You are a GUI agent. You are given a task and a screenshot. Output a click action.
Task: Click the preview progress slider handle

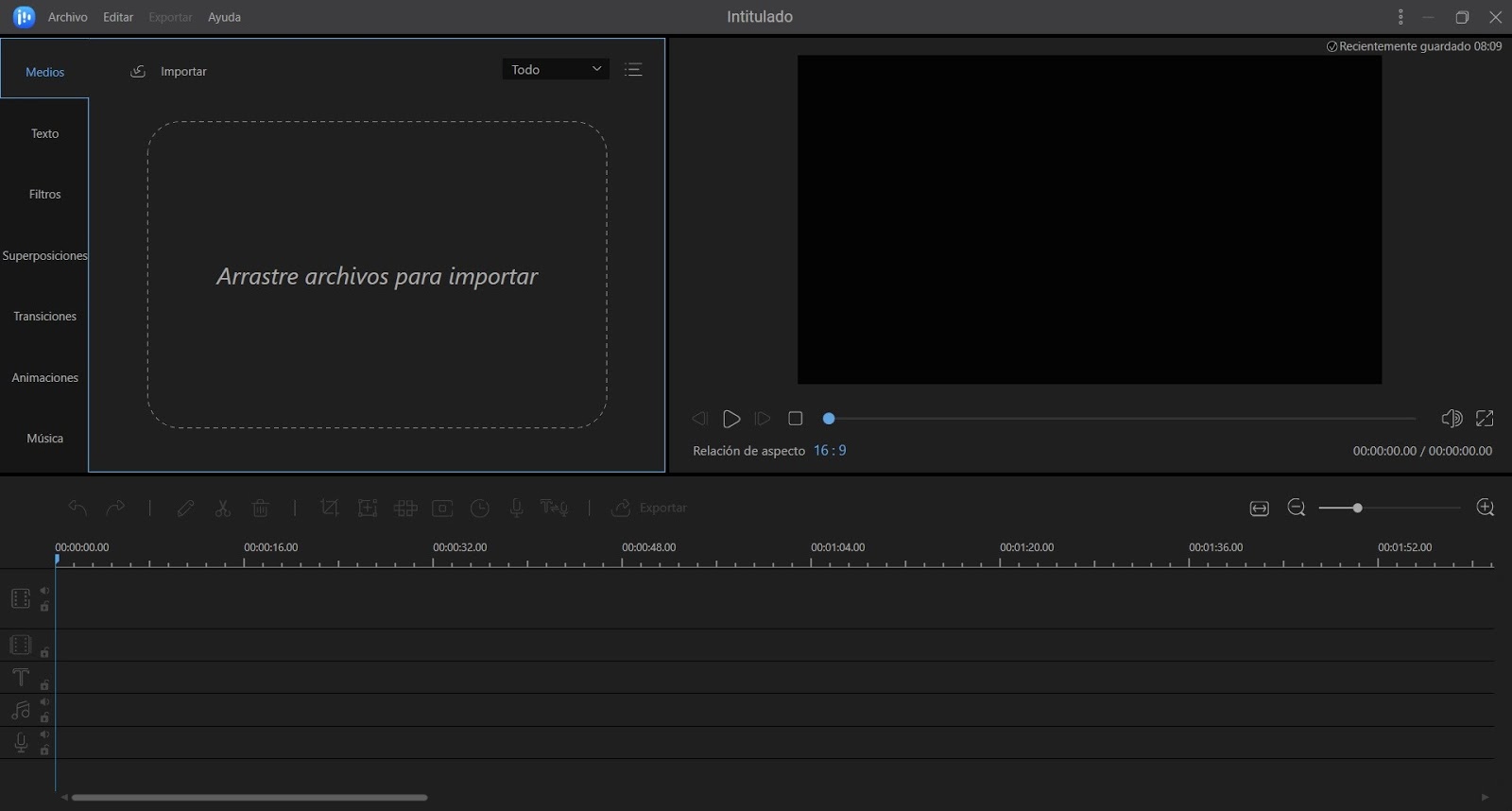pyautogui.click(x=829, y=419)
